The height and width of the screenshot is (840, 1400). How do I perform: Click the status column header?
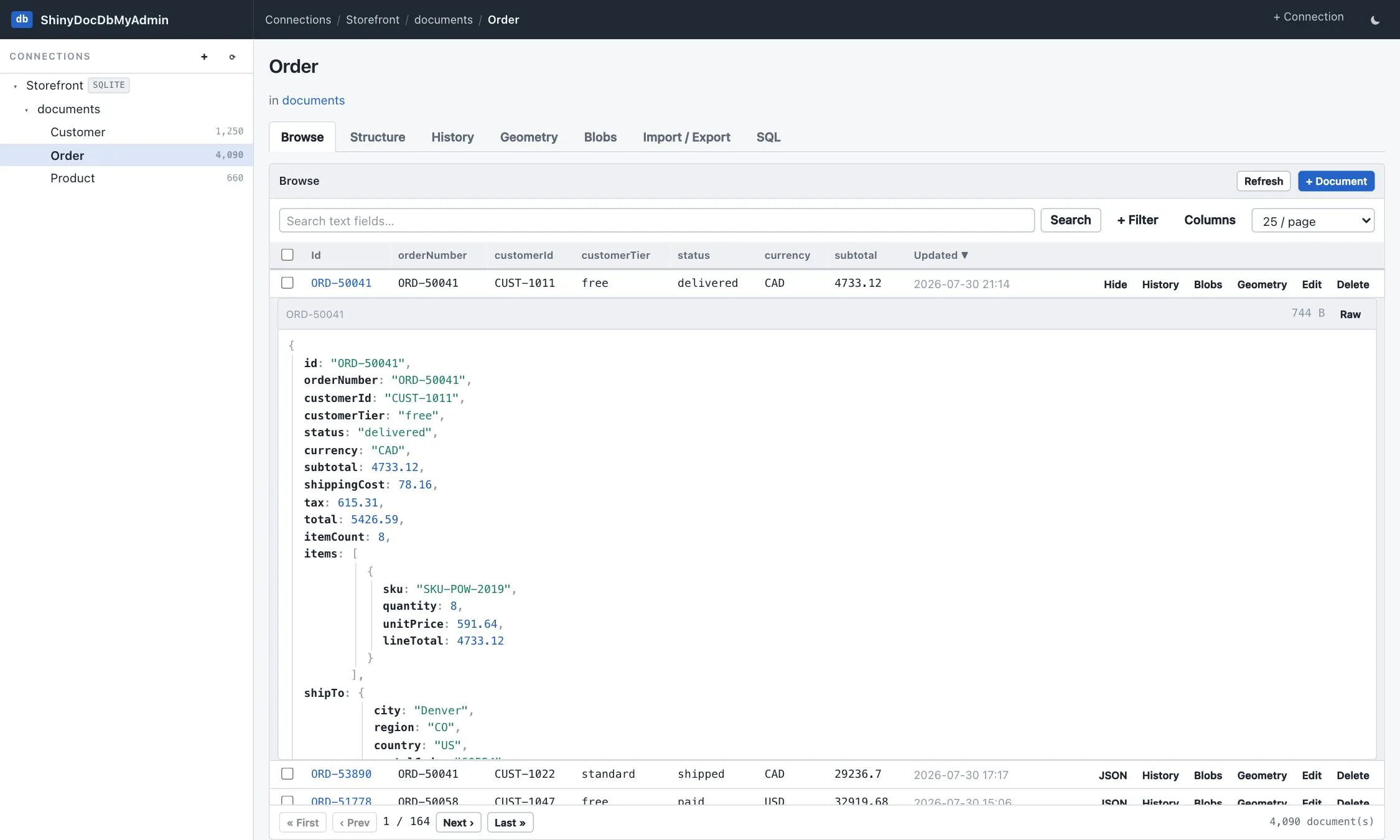pyautogui.click(x=694, y=255)
